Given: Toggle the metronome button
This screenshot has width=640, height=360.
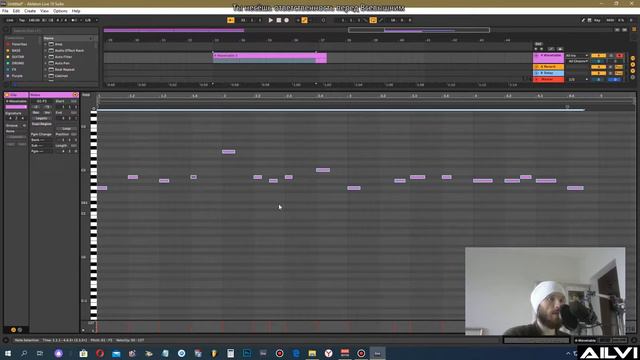Looking at the screenshot, I should tap(75, 20).
